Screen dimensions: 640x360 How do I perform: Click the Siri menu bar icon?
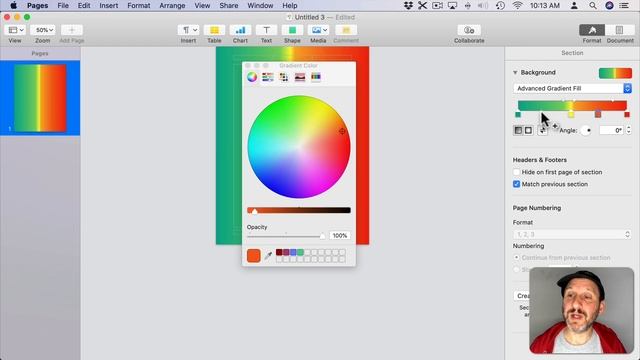point(609,6)
